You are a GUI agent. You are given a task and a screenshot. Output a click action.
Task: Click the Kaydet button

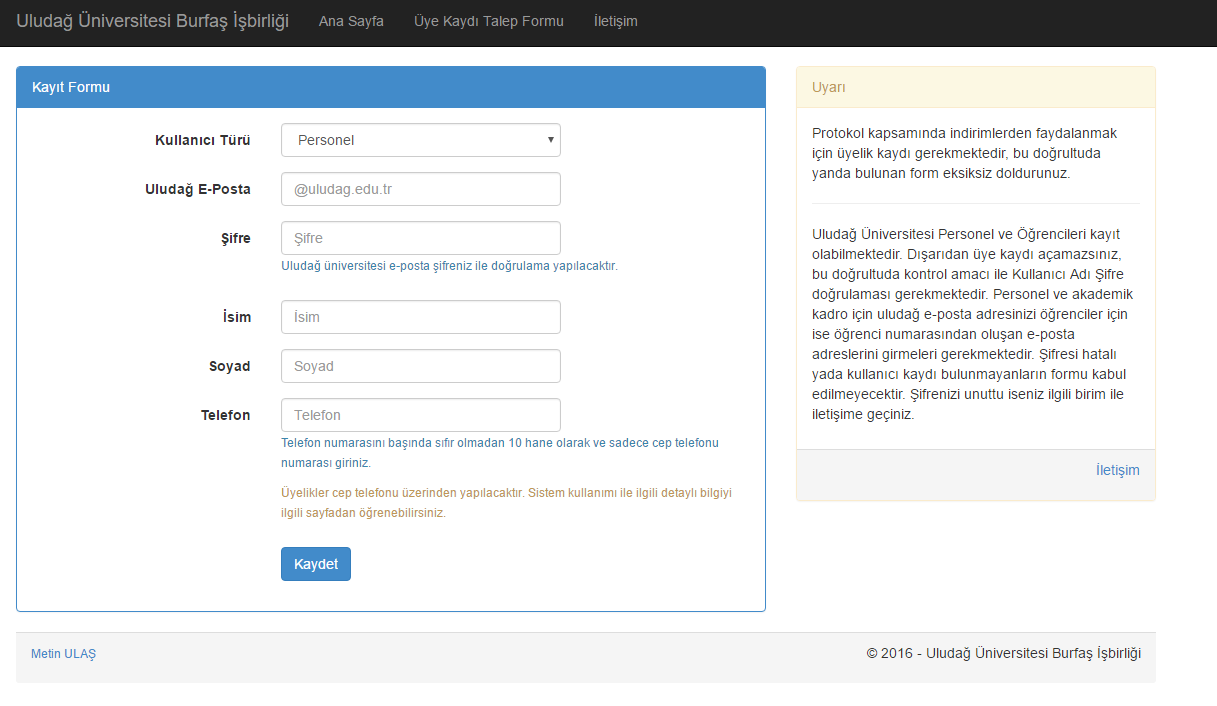[x=316, y=564]
